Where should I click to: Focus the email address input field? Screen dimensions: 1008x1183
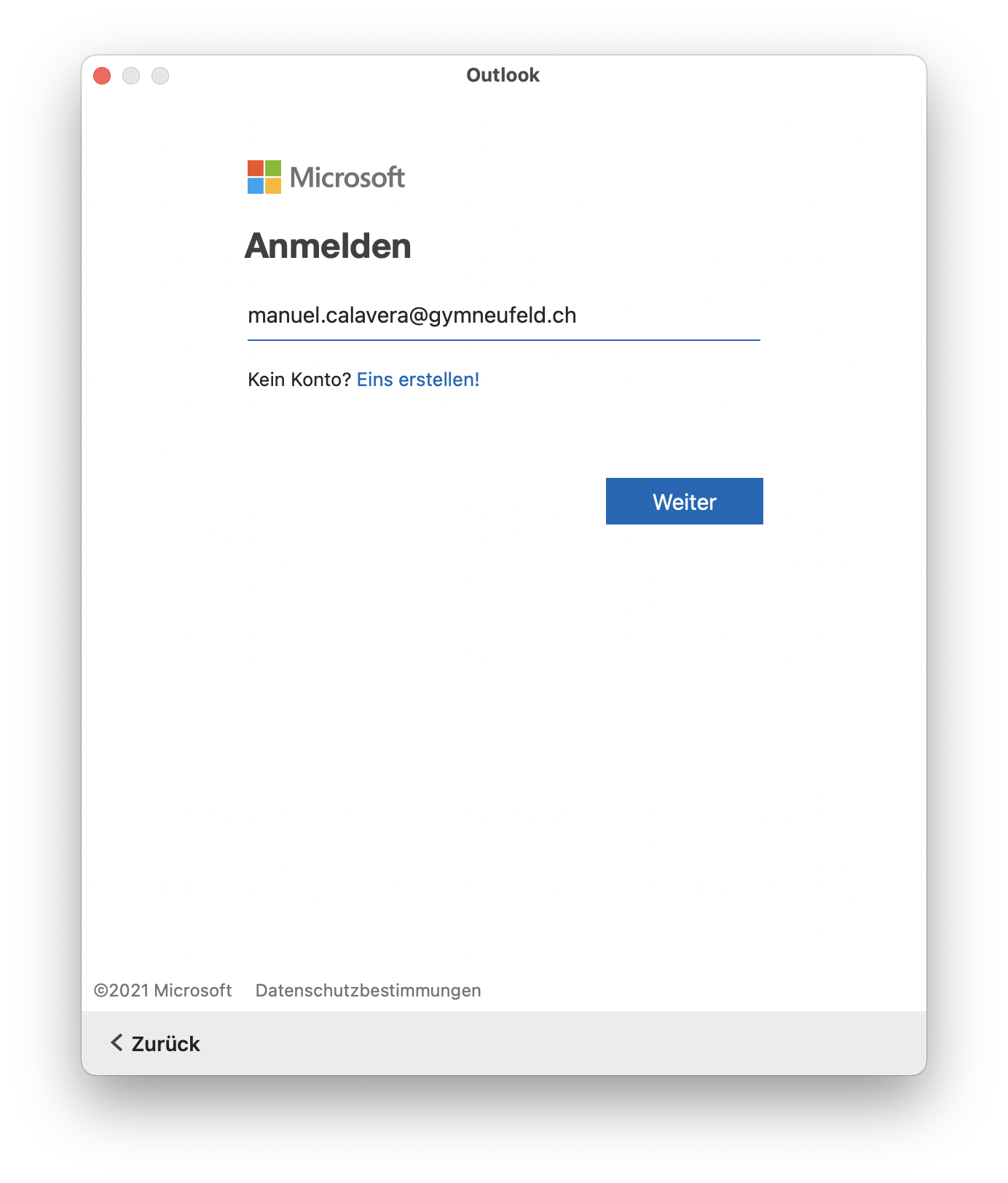tap(503, 315)
